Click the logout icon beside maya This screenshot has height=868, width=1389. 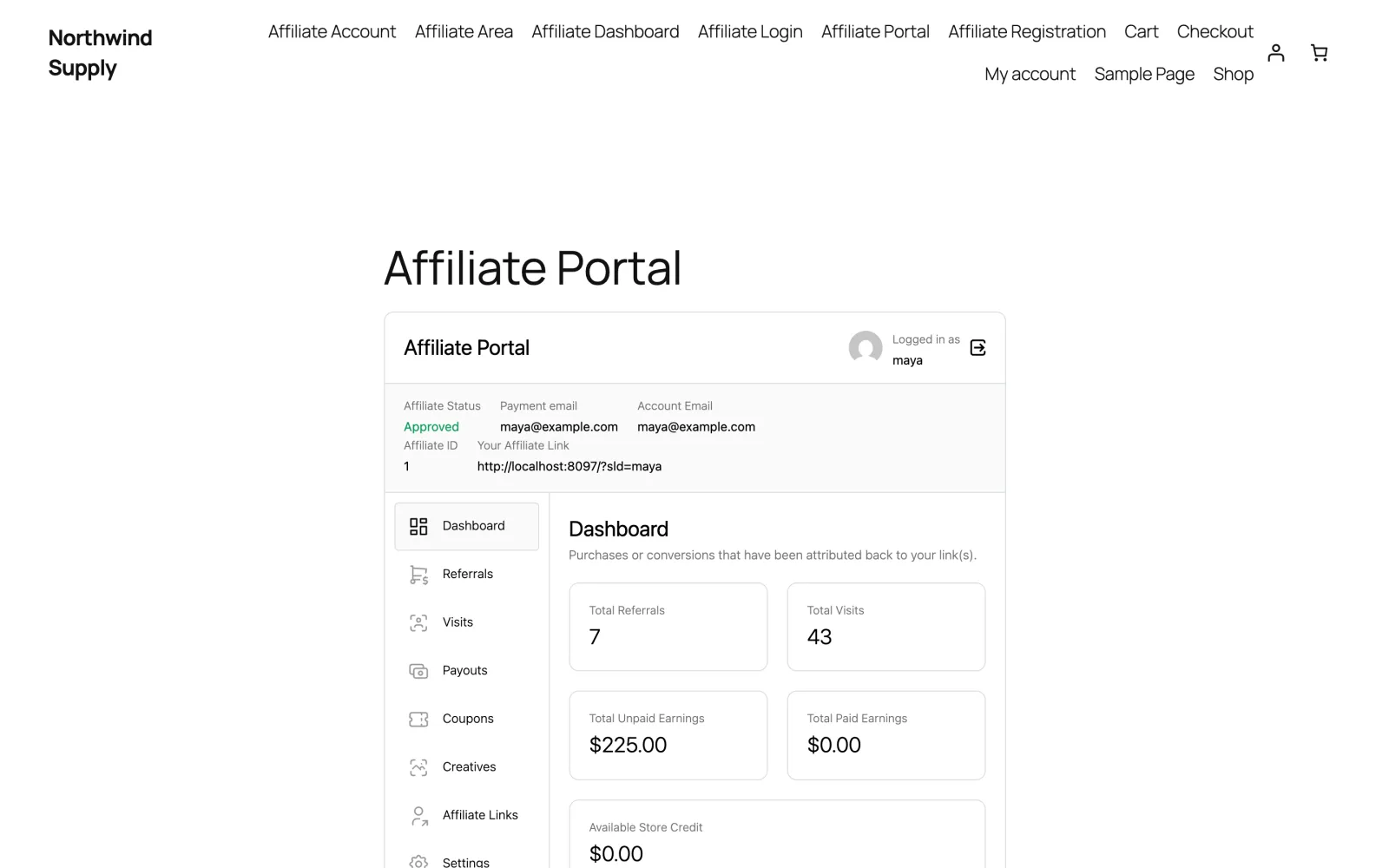coord(978,348)
